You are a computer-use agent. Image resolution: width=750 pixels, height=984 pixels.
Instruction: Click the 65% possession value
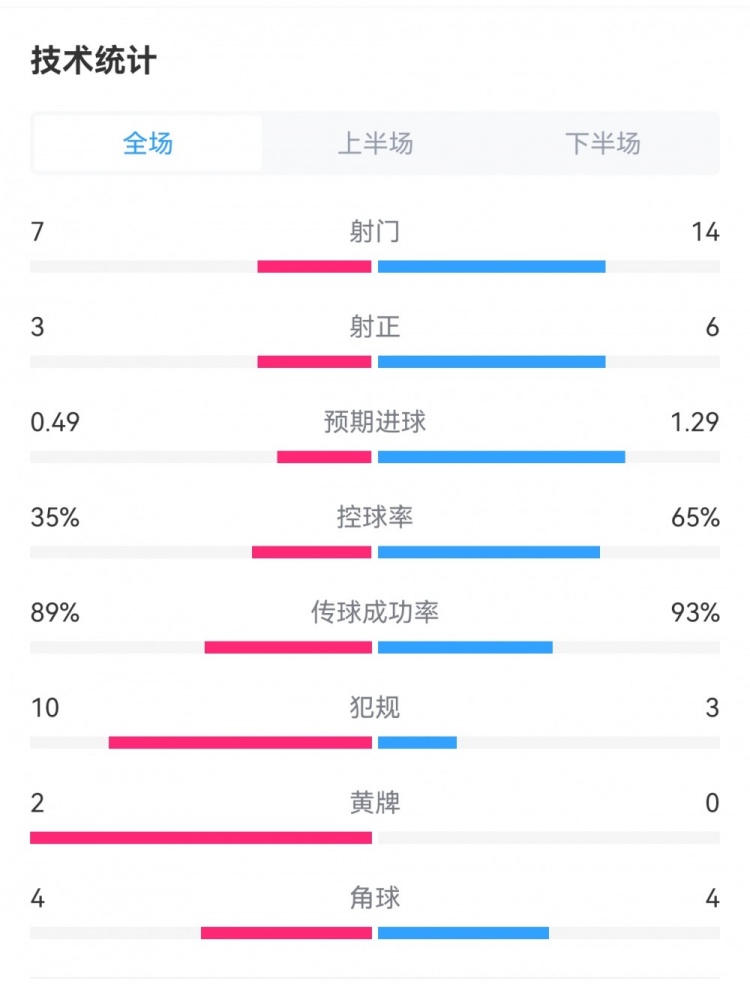click(x=696, y=517)
